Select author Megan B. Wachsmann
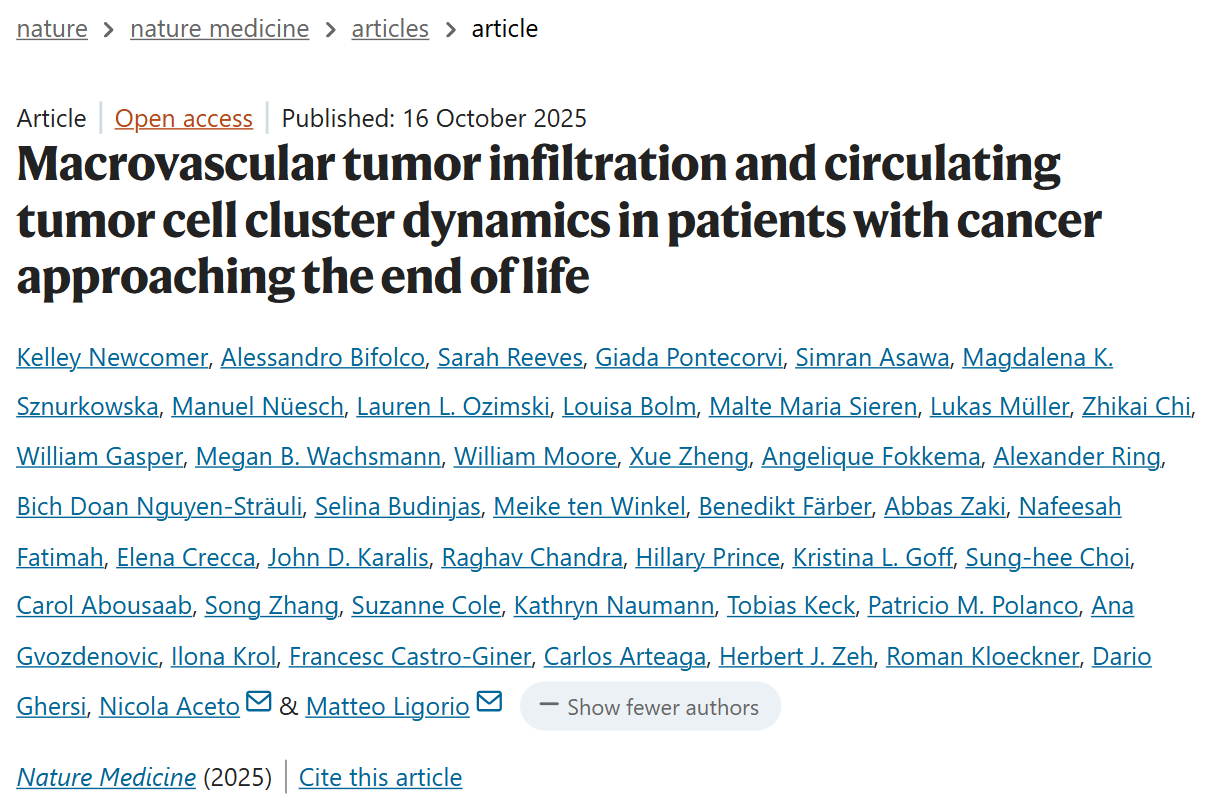This screenshot has height=803, width=1216. (318, 457)
